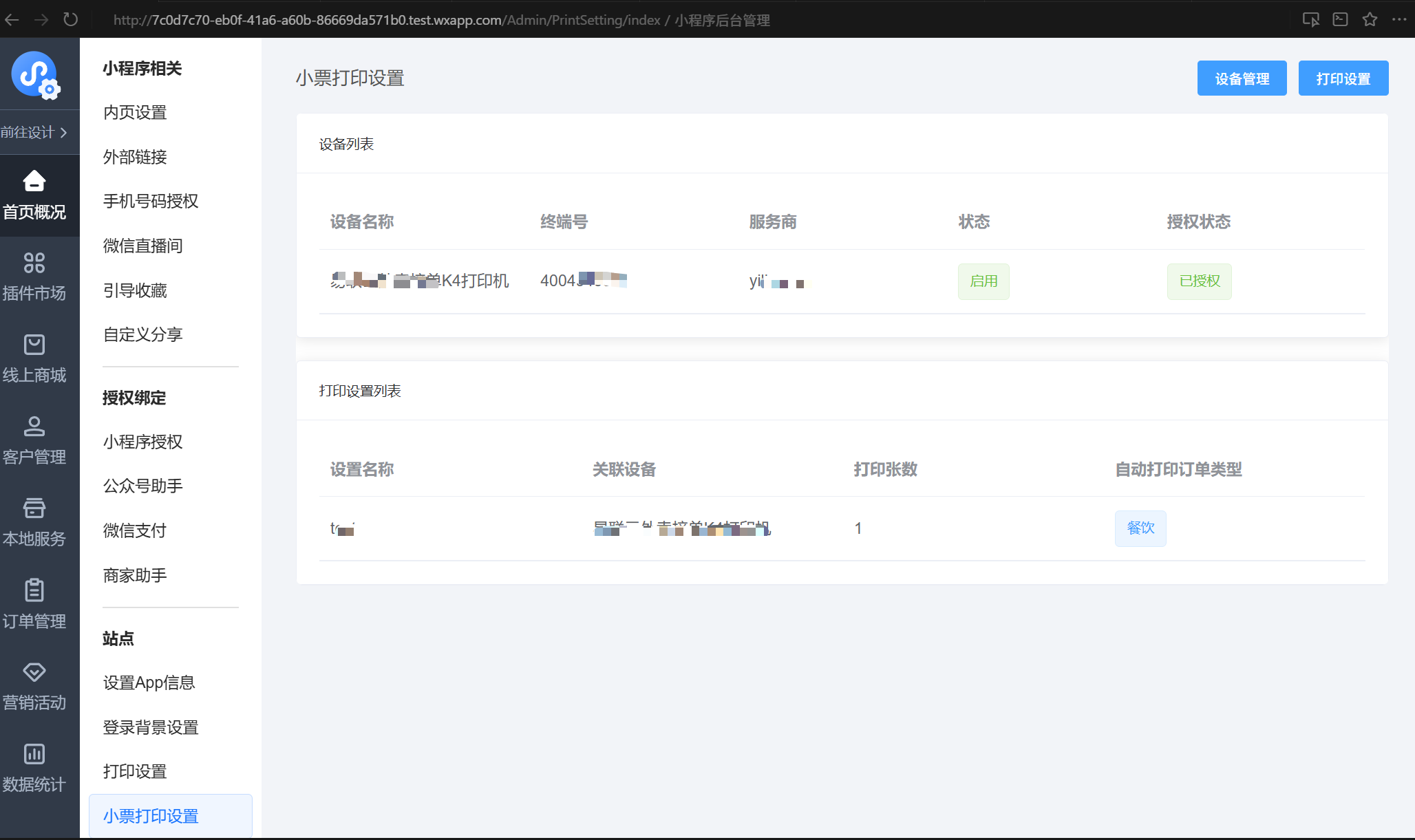Open customer management person icon
This screenshot has height=840, width=1415.
[x=34, y=427]
